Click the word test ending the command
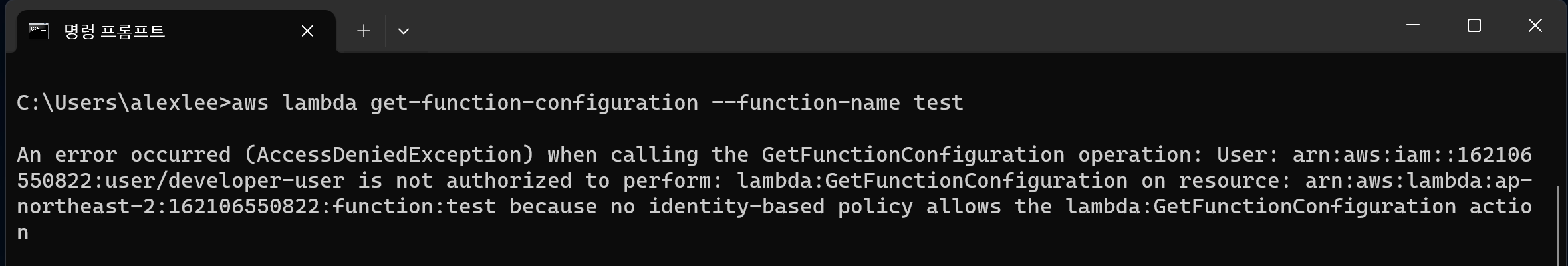Screen dimensions: 1568x266 point(938,103)
